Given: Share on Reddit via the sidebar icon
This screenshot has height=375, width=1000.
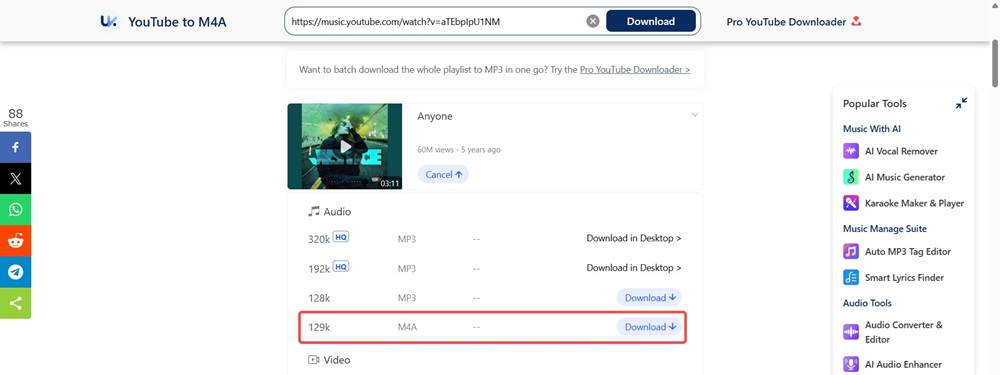Looking at the screenshot, I should click(x=15, y=241).
